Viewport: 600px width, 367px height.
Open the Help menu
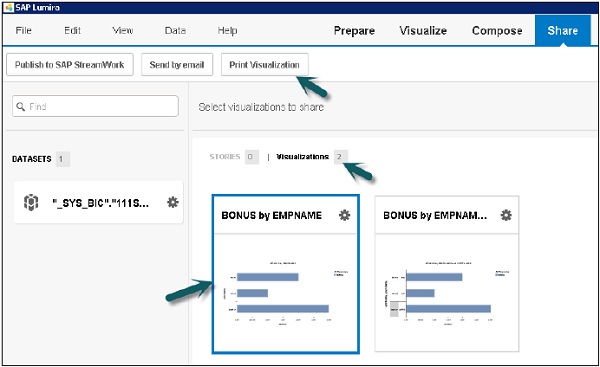click(x=227, y=30)
